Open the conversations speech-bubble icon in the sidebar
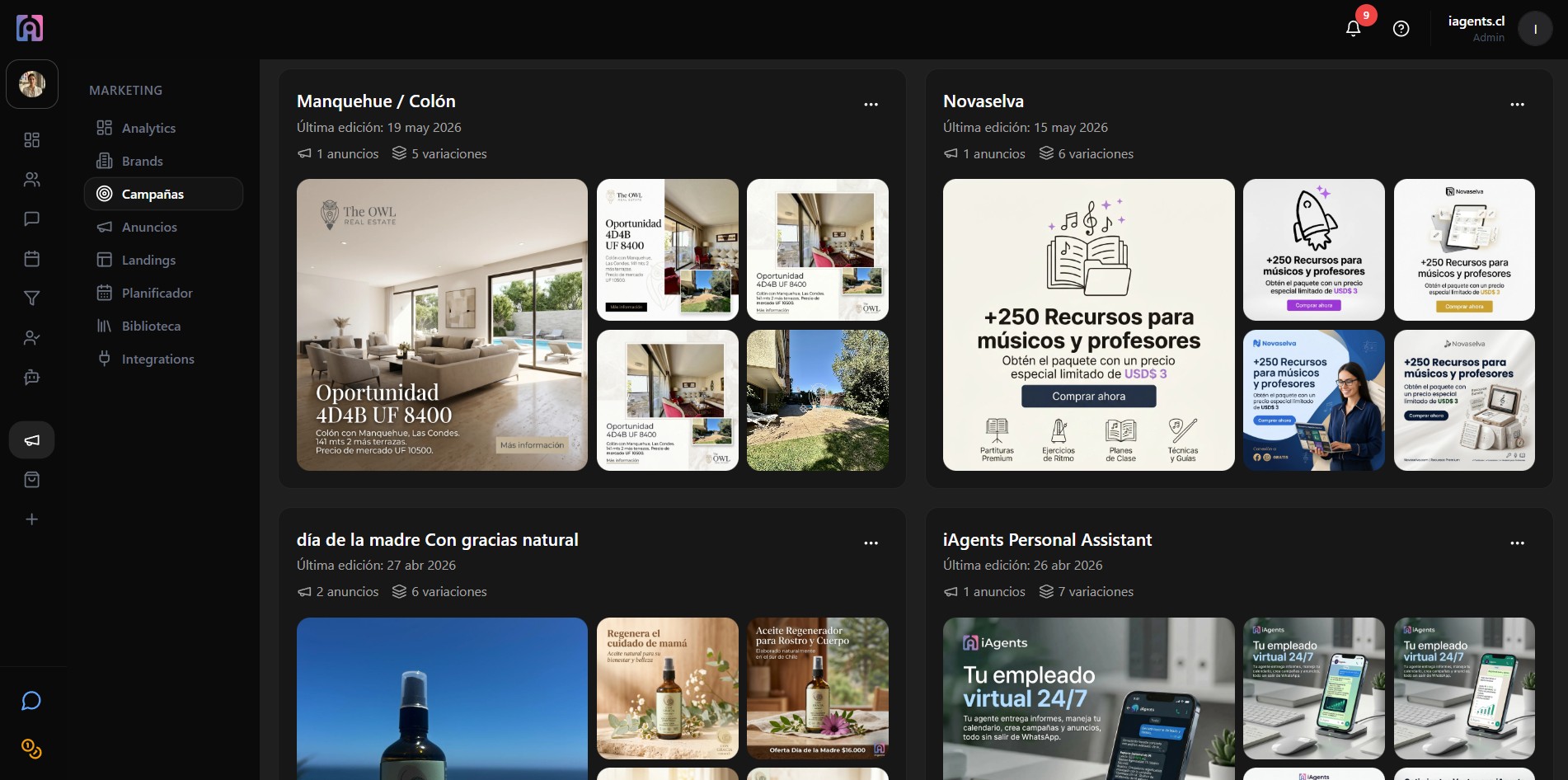This screenshot has height=780, width=1568. 32,219
